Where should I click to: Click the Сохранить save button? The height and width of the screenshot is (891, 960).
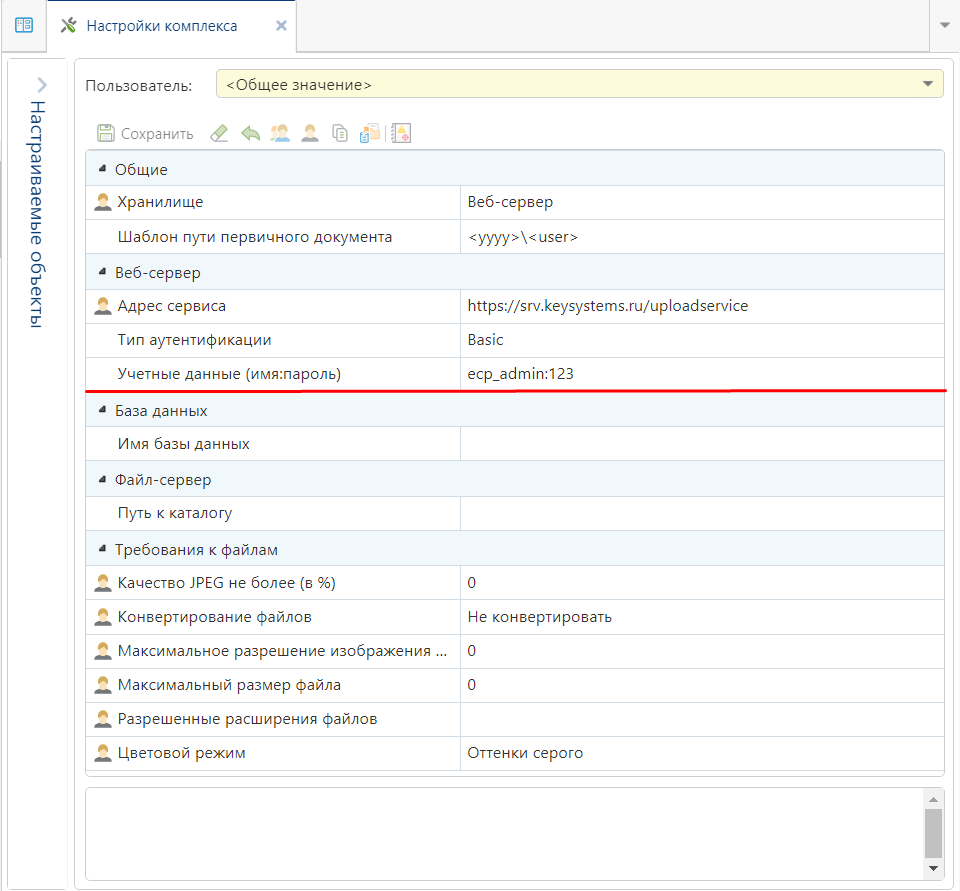click(145, 133)
